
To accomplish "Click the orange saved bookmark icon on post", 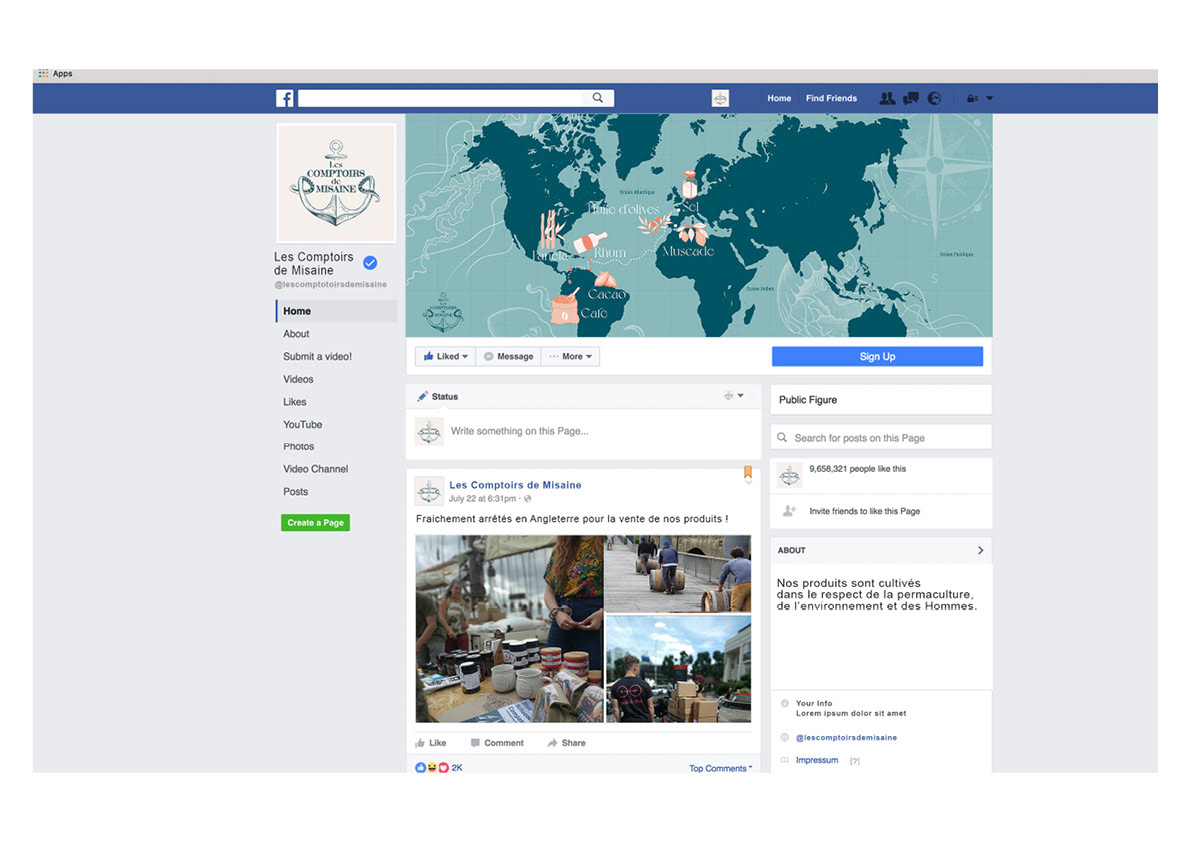I will pos(747,471).
